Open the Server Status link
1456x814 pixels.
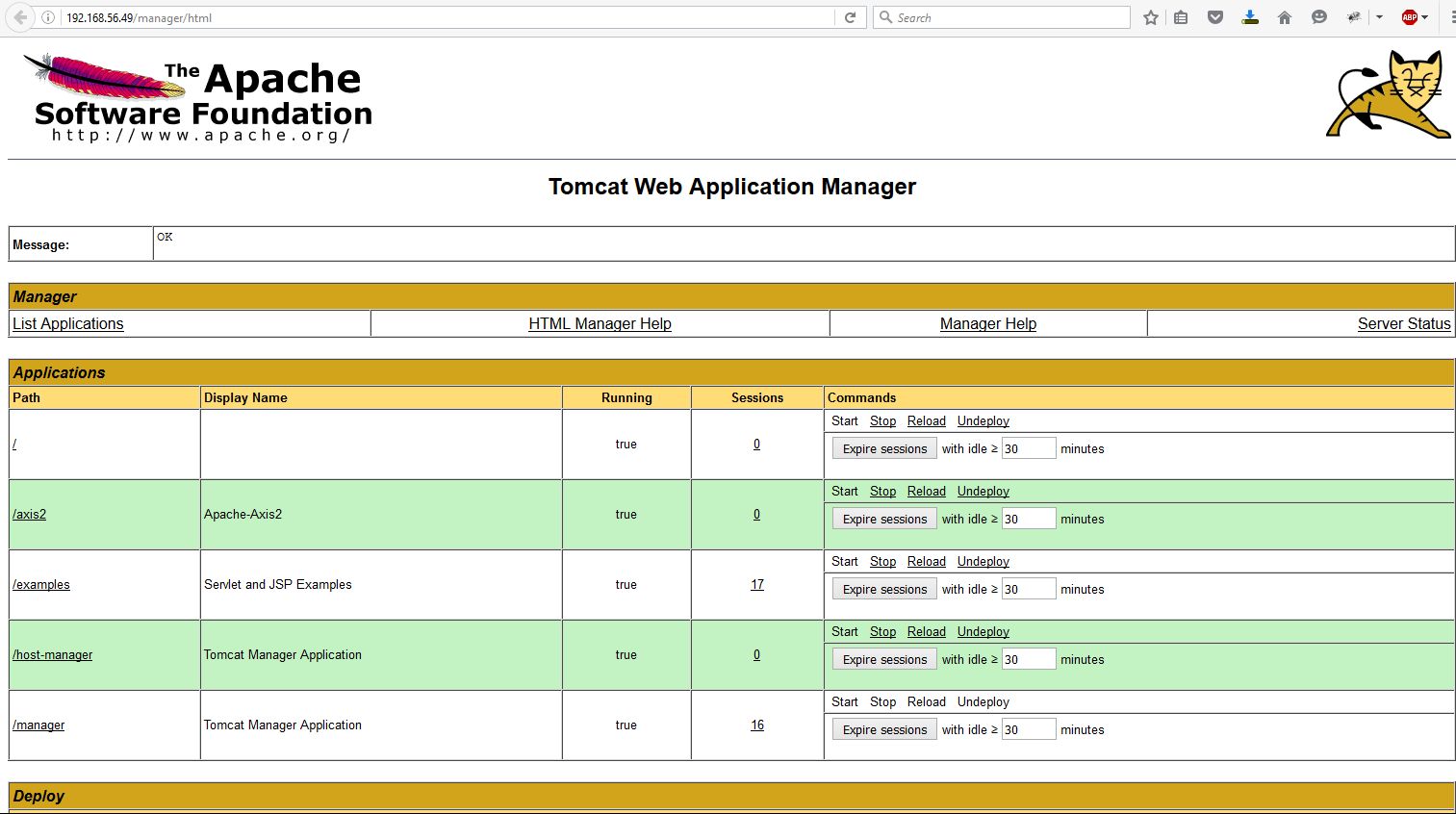[1404, 324]
